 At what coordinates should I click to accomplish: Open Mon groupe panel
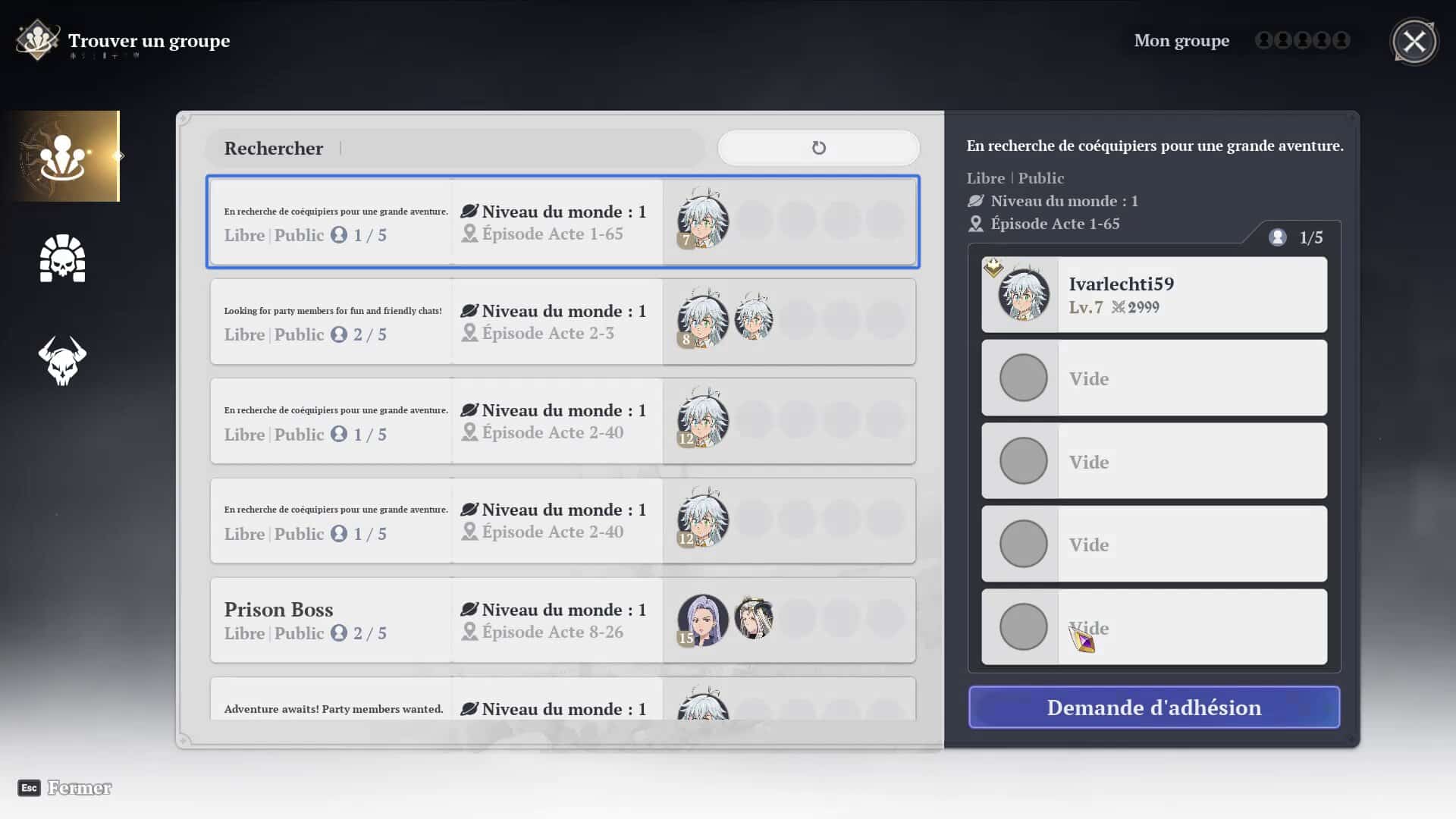[x=1181, y=41]
